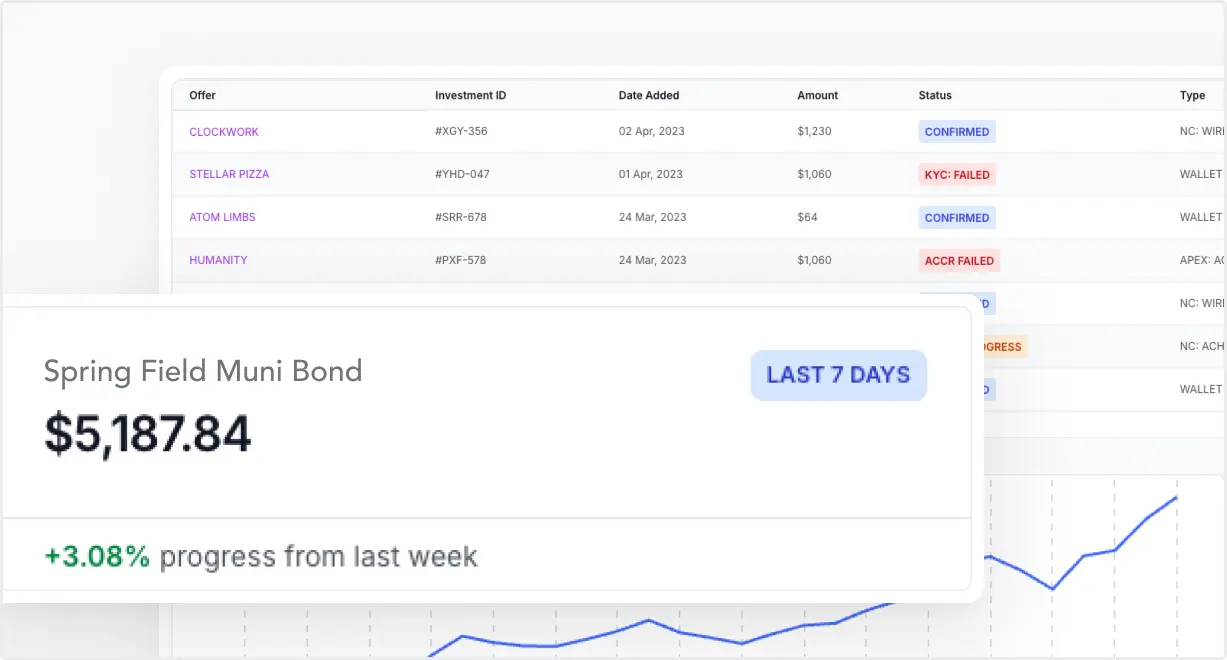
Task: Select investment ID #XGY-356
Action: click(x=461, y=132)
